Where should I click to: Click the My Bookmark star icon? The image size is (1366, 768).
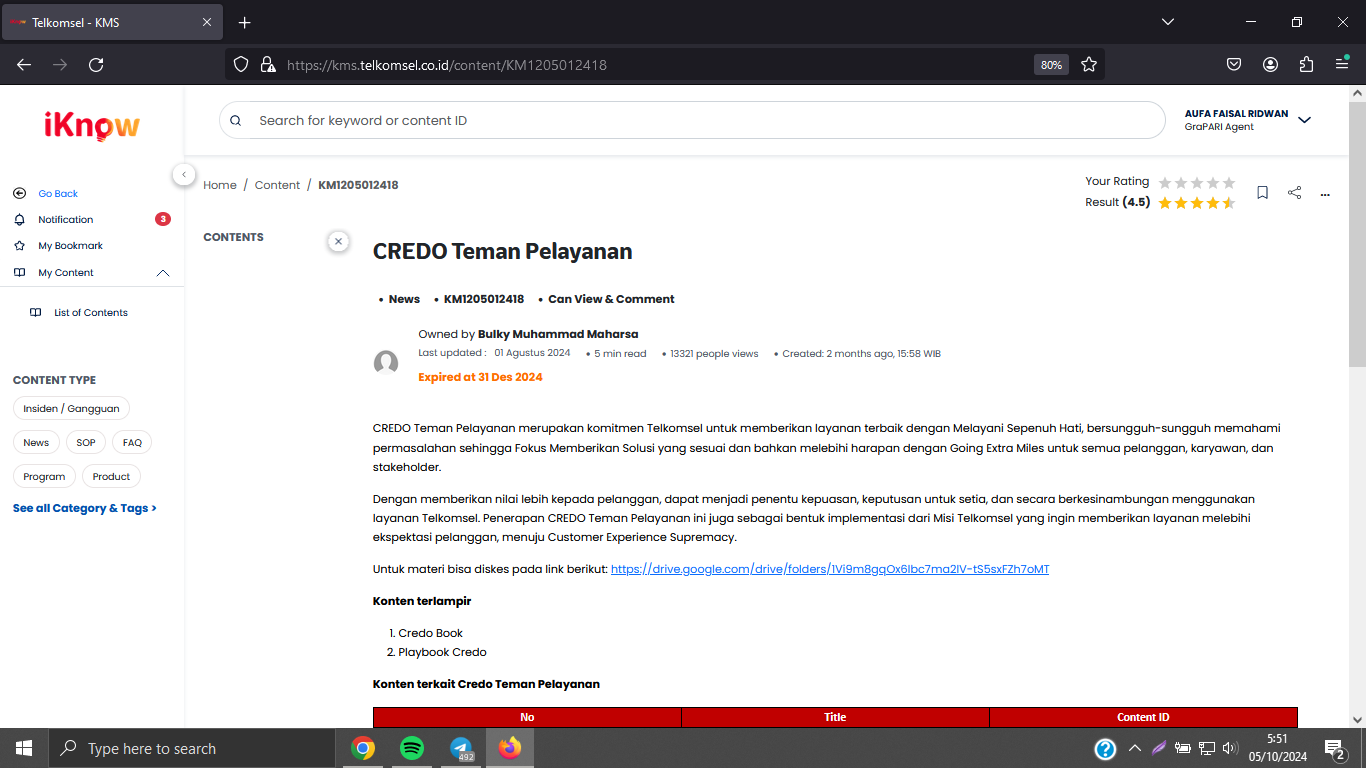19,246
